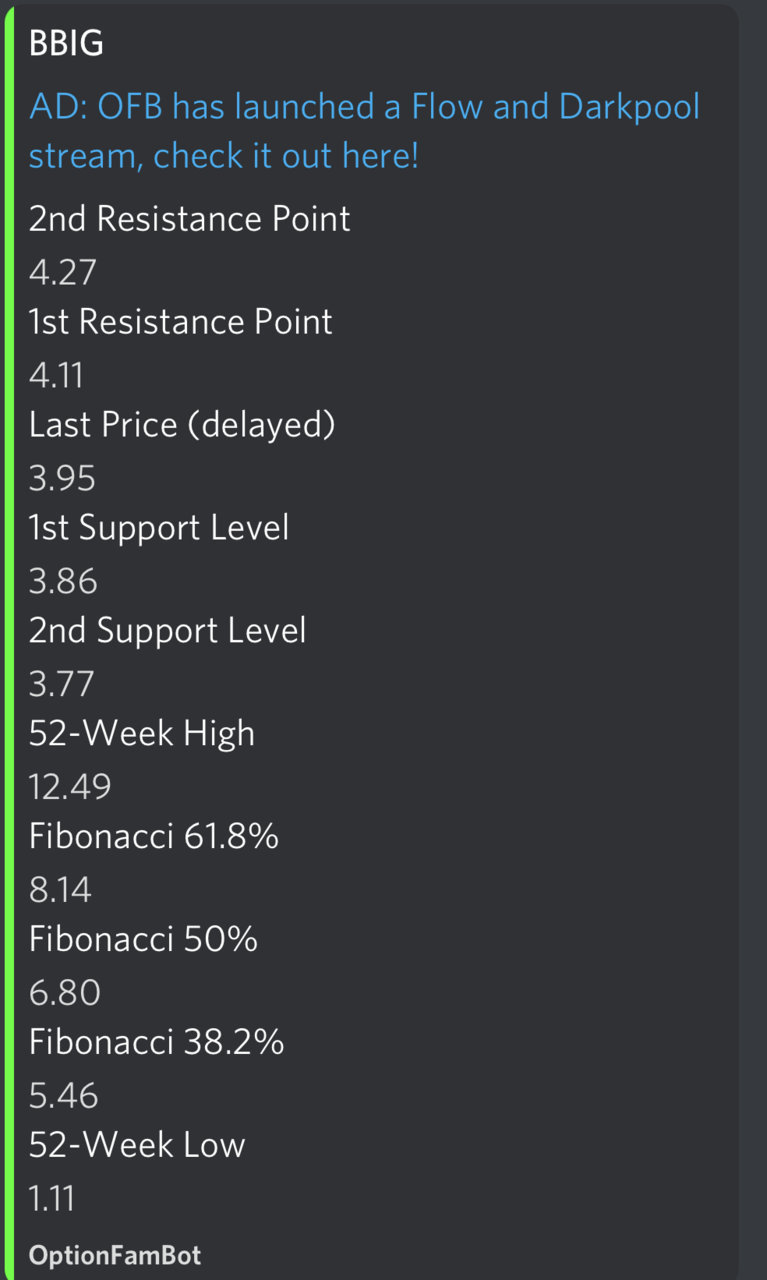This screenshot has height=1280, width=767.
Task: Select the Fibonacci 38.2% label
Action: pos(157,1042)
